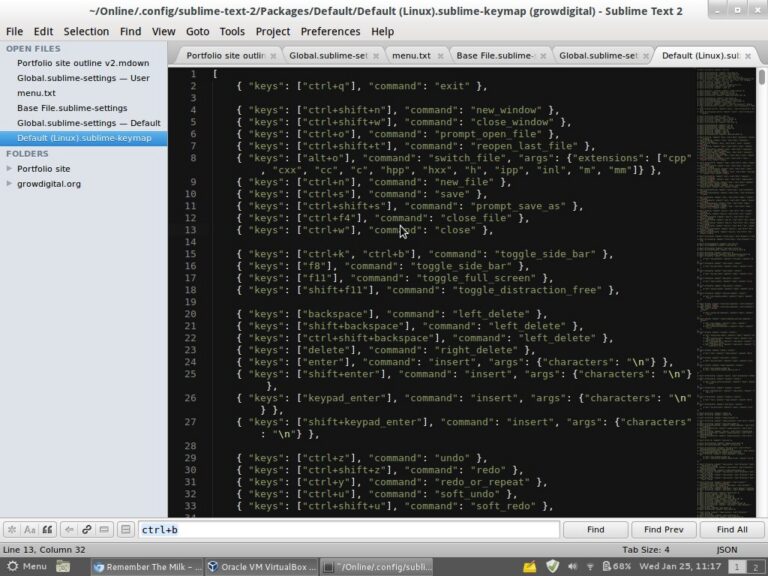This screenshot has height=576, width=768.
Task: Click the network icon in system tray
Action: 591,566
